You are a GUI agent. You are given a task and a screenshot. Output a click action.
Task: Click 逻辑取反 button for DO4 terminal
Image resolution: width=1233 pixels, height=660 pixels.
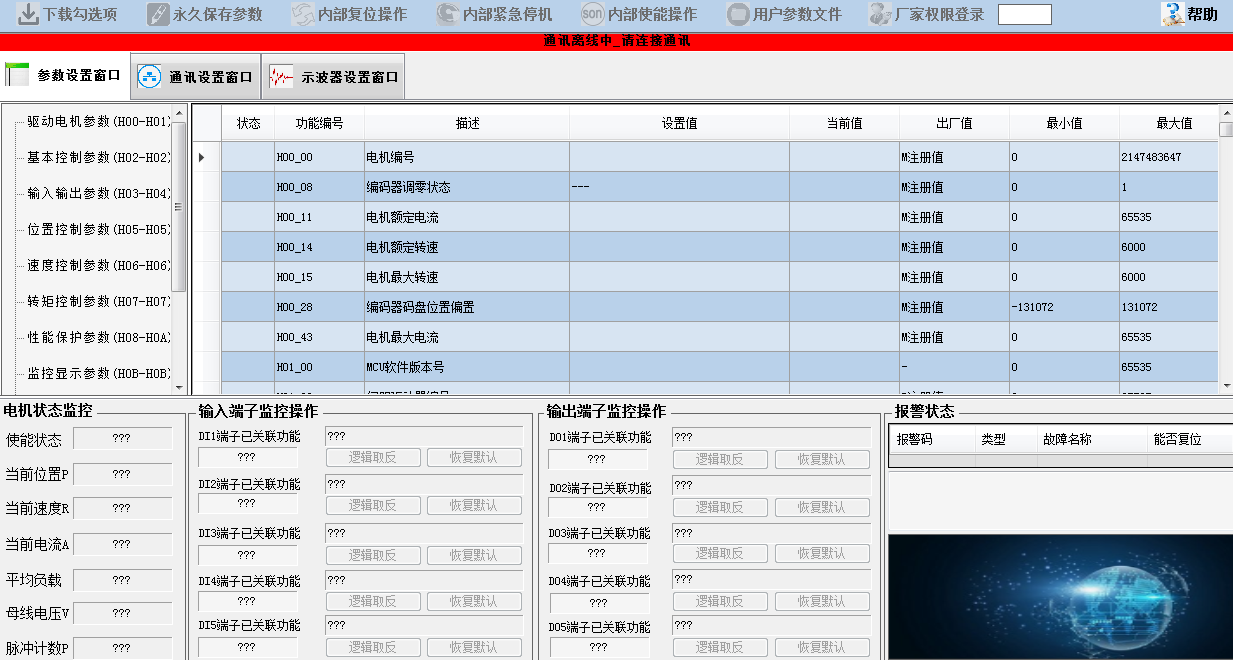(x=720, y=601)
